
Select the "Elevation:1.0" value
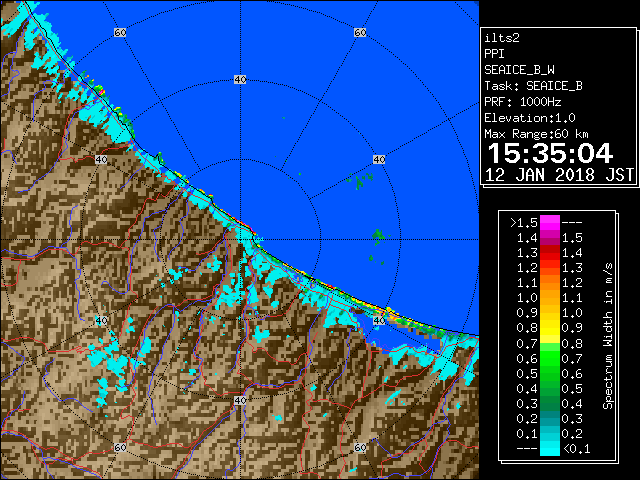(530, 118)
